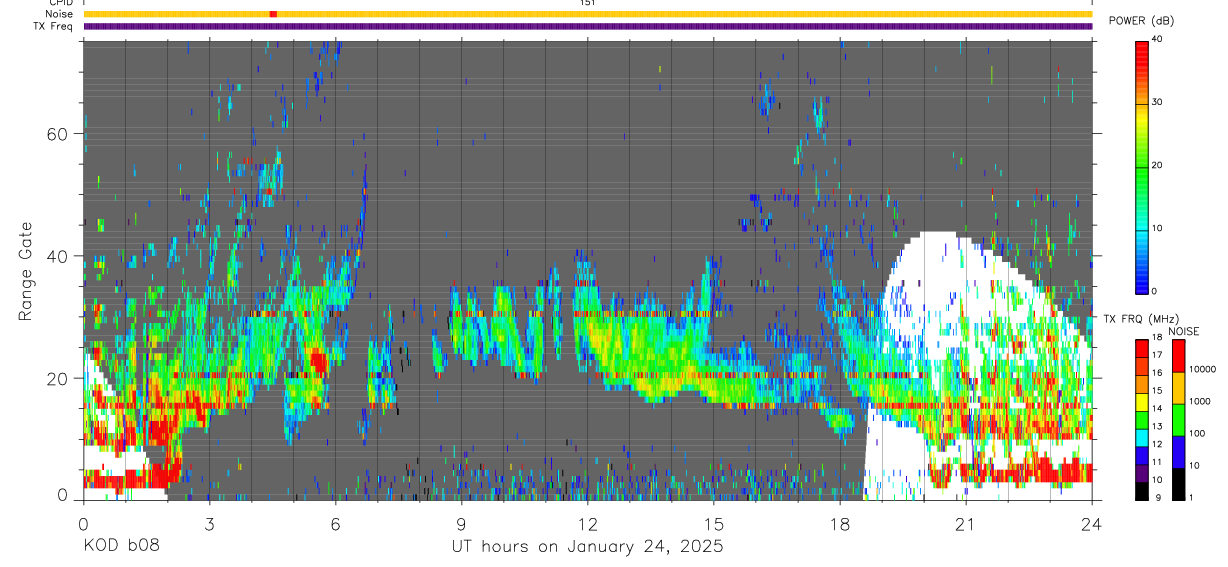Select the black segment of the NOISE color bar
The height and width of the screenshot is (567, 1228).
click(x=1180, y=483)
